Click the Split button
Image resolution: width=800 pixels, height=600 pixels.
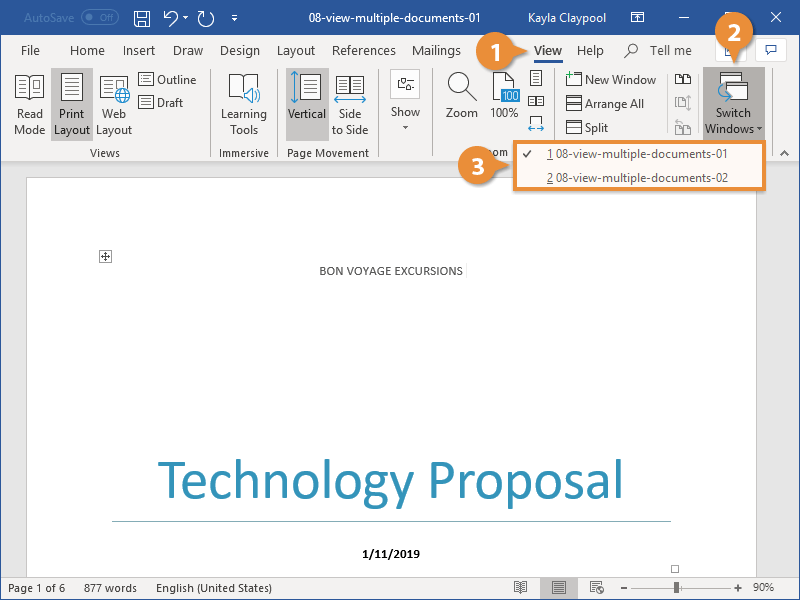588,128
